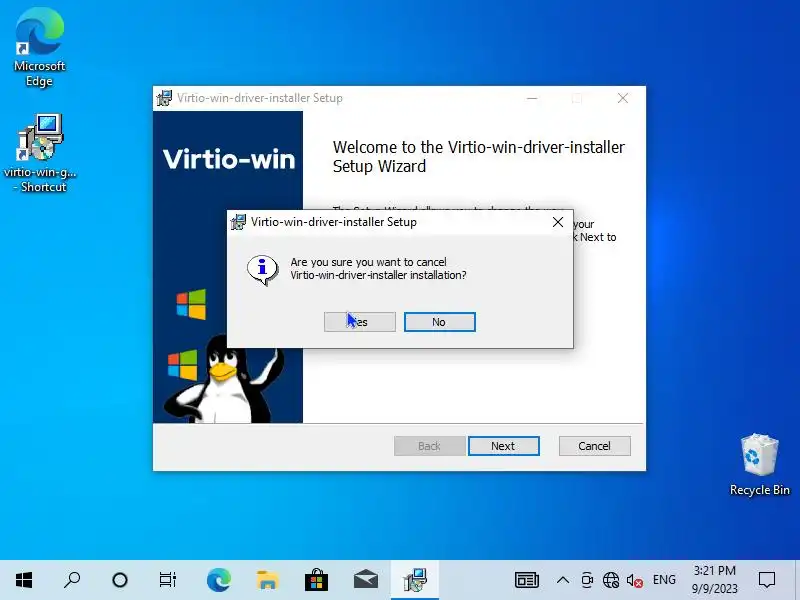
Task: Open Cortana from the taskbar
Action: (x=120, y=580)
